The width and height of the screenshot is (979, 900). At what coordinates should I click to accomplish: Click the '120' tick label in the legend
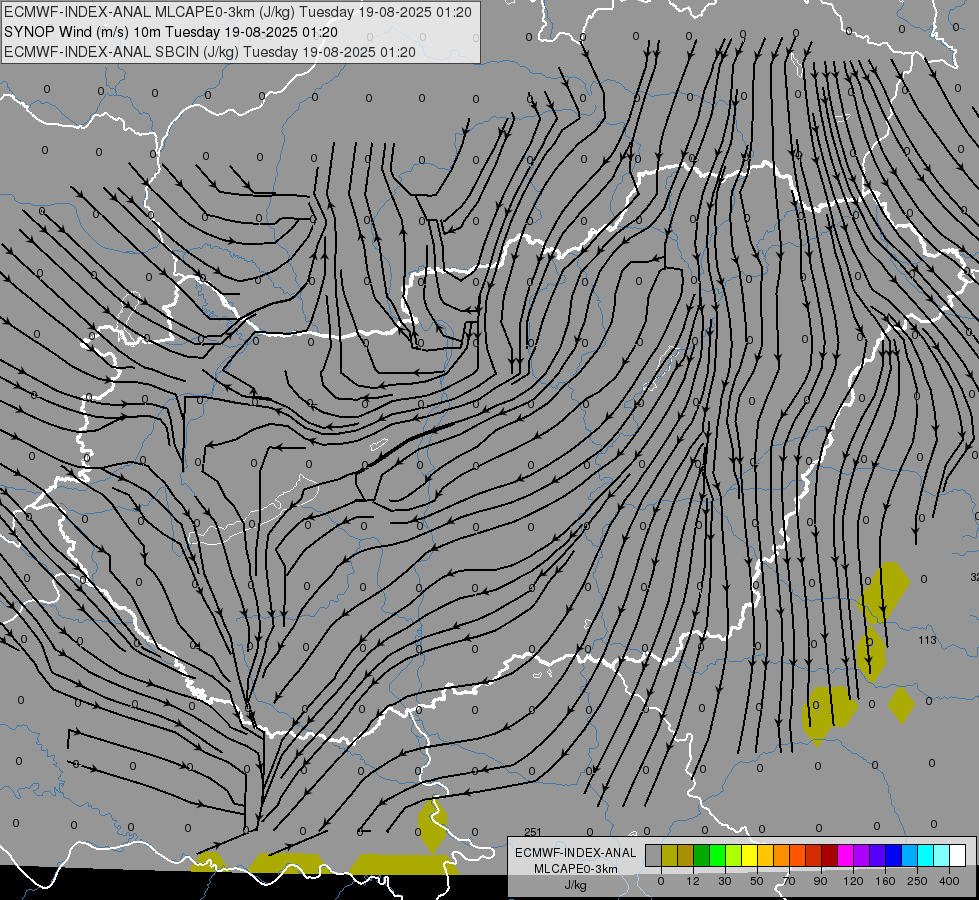(853, 881)
